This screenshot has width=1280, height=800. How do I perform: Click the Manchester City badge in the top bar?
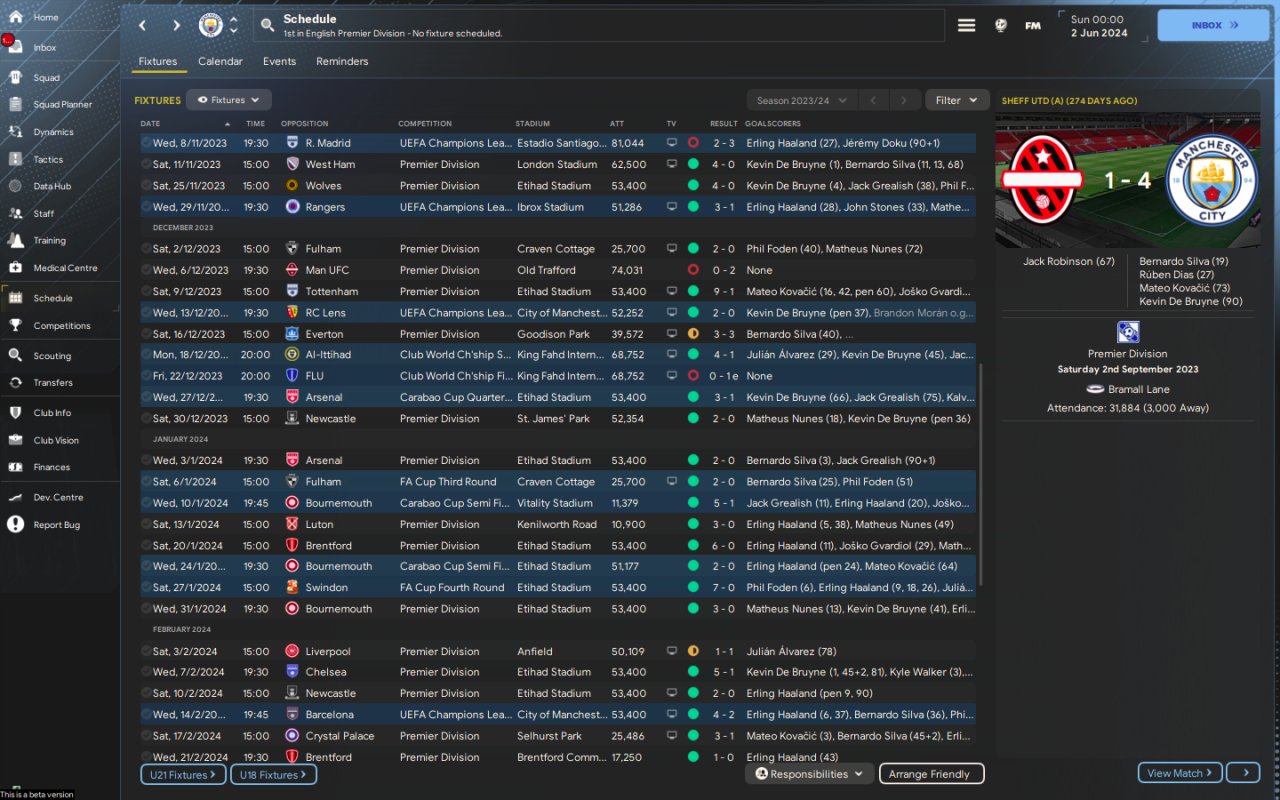coord(210,25)
